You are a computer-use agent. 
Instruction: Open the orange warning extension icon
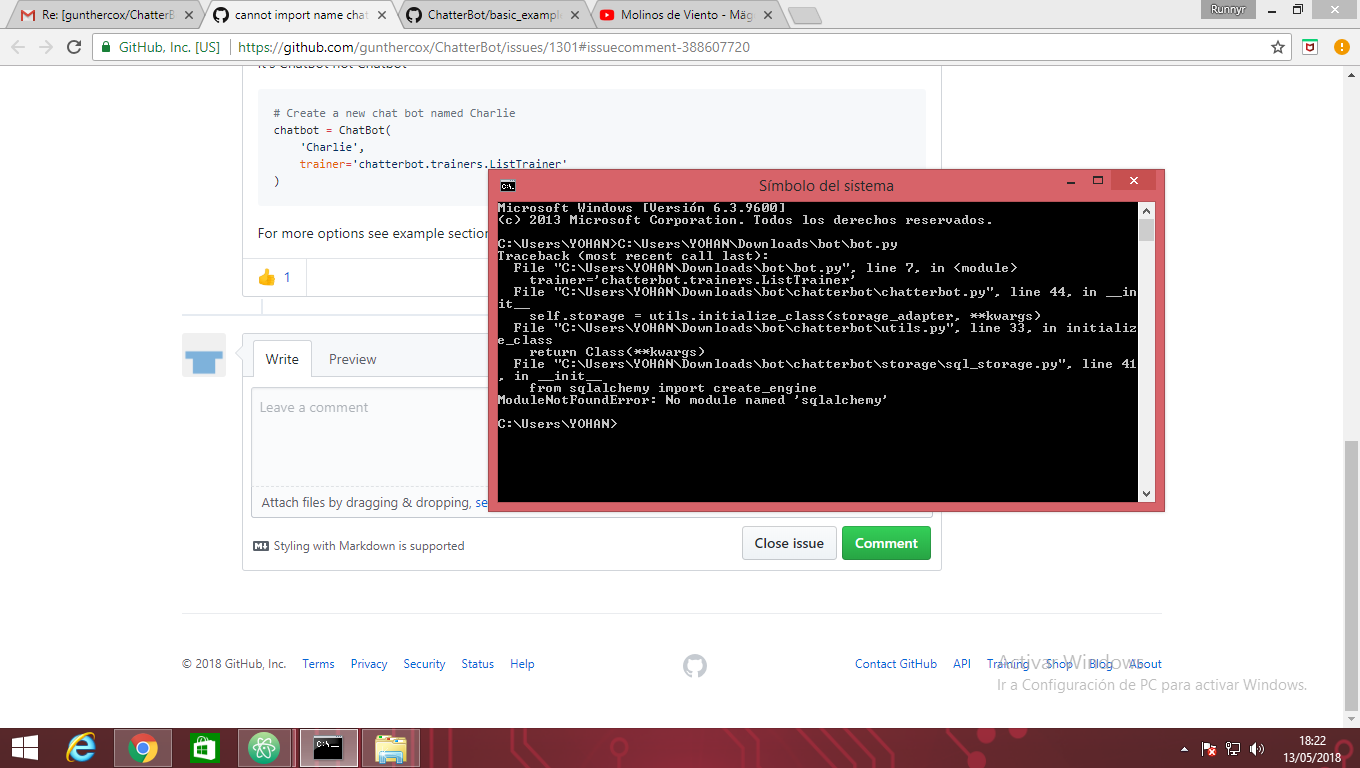(1341, 46)
